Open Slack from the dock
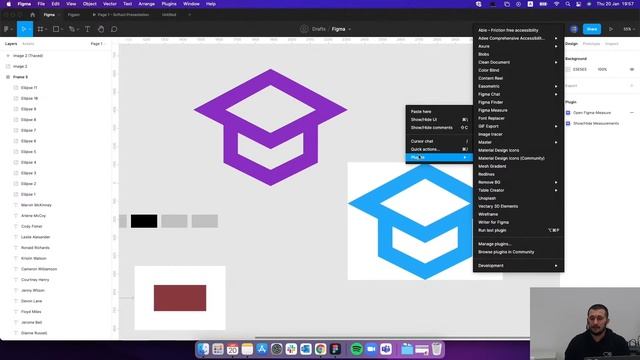Viewport: 640px width, 360px height. point(291,349)
